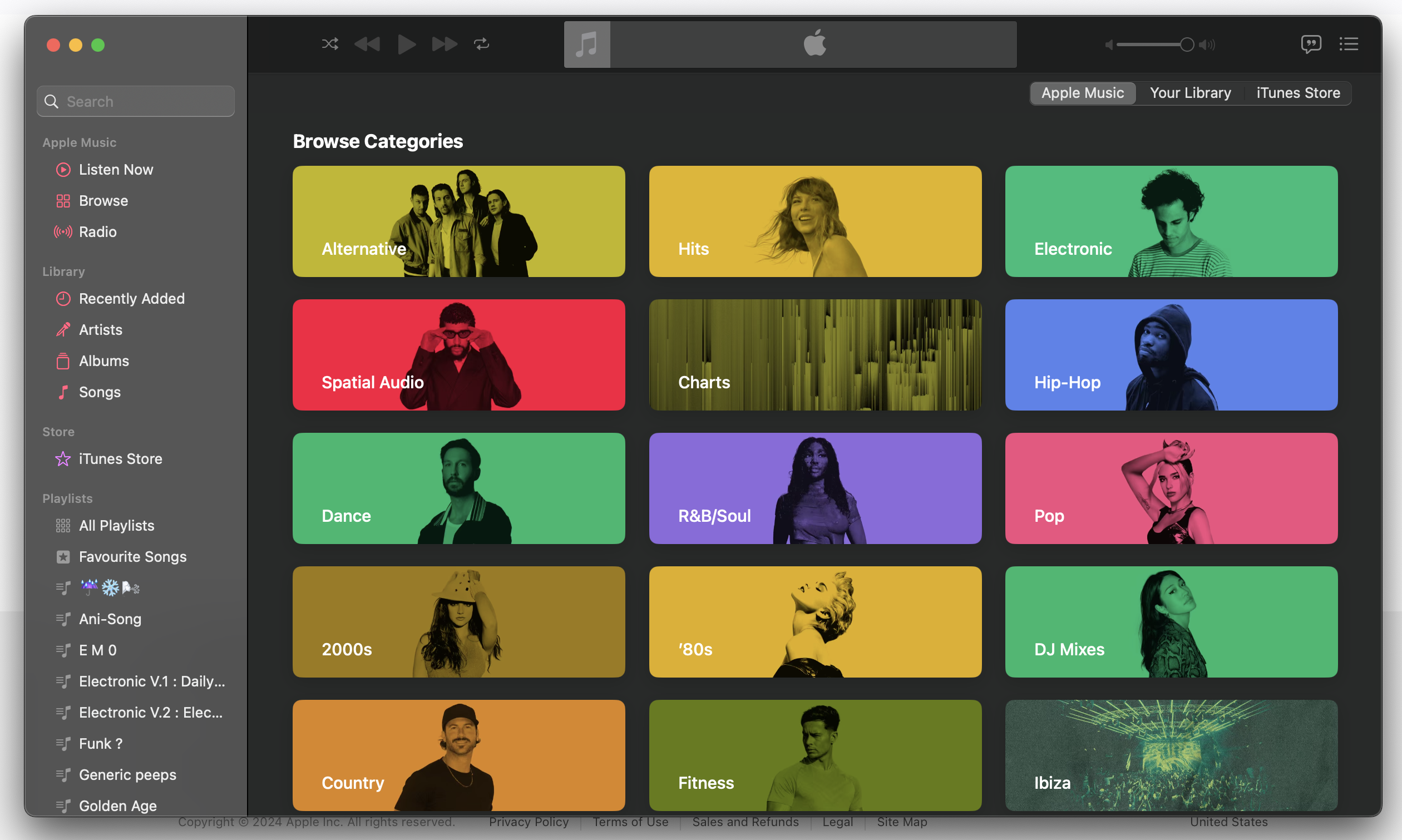Open the Hip-Hop category tile
Image resolution: width=1402 pixels, height=840 pixels.
click(x=1171, y=354)
